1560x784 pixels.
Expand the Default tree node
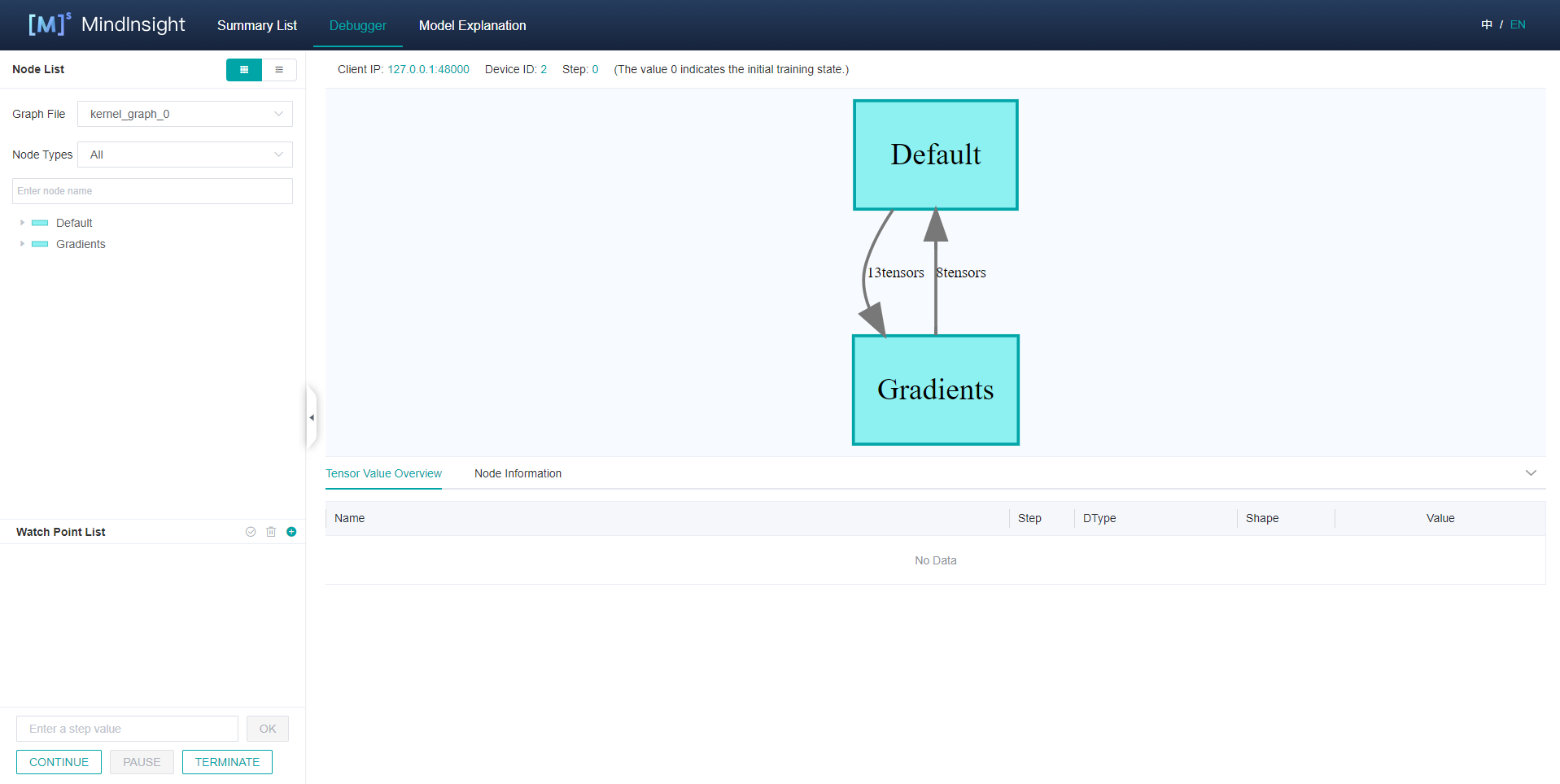point(22,223)
